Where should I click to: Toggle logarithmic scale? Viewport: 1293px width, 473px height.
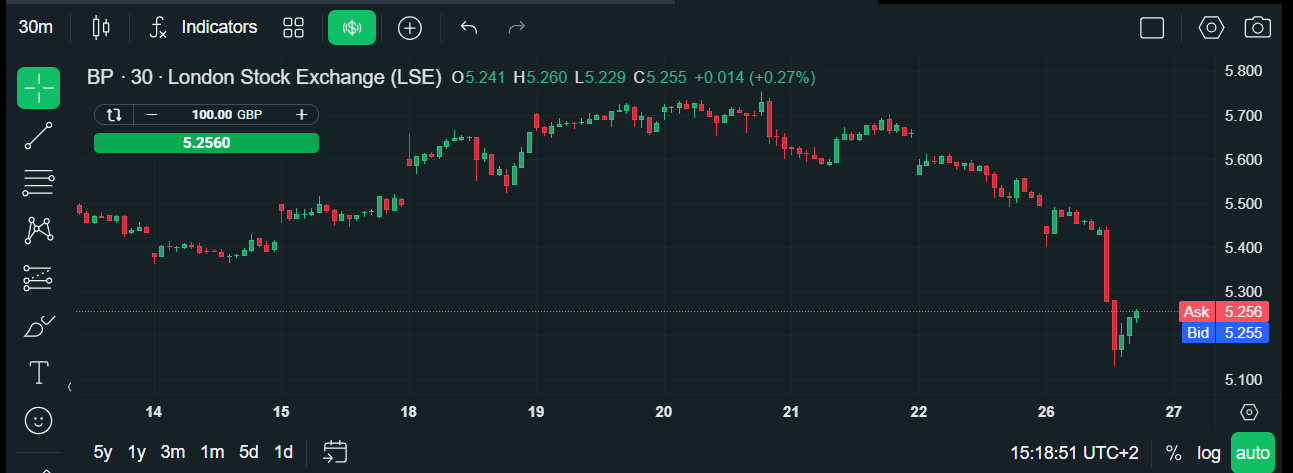tap(1209, 453)
